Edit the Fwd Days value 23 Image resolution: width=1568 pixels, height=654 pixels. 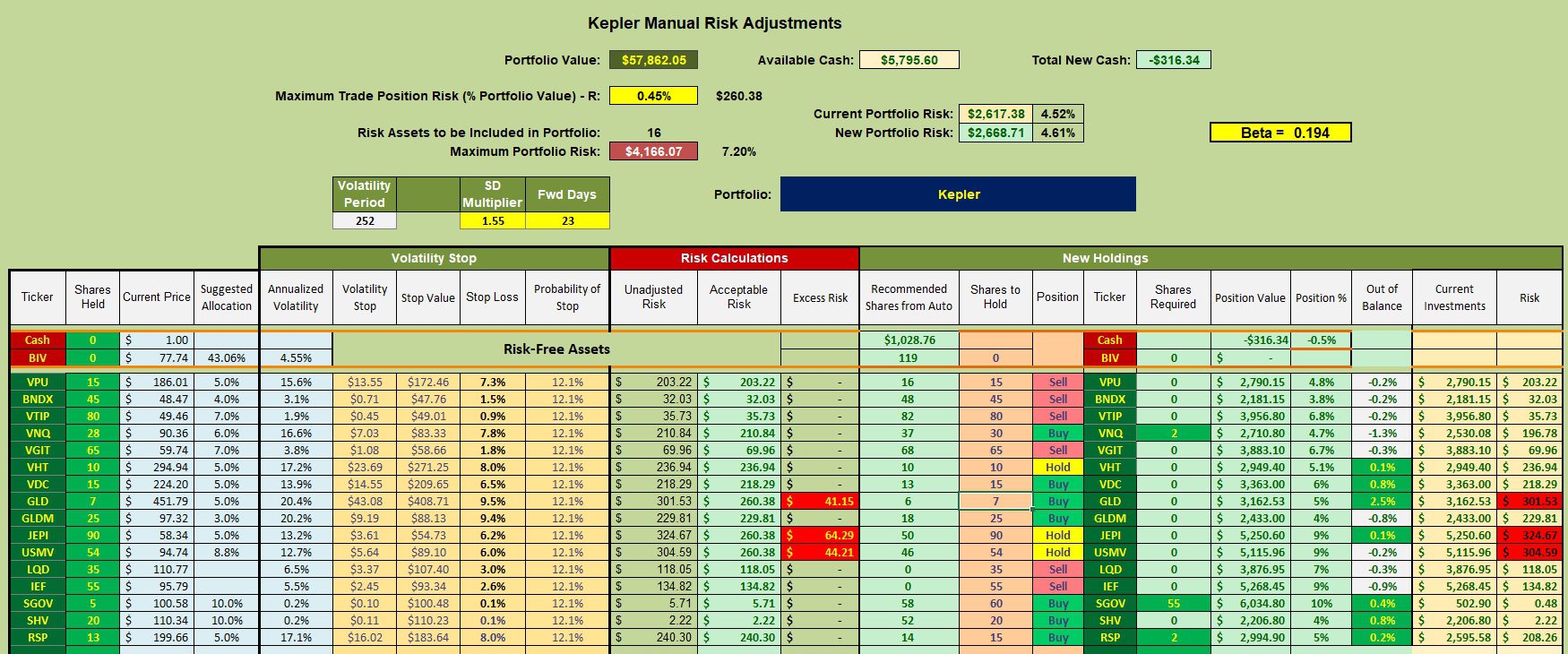(x=567, y=220)
